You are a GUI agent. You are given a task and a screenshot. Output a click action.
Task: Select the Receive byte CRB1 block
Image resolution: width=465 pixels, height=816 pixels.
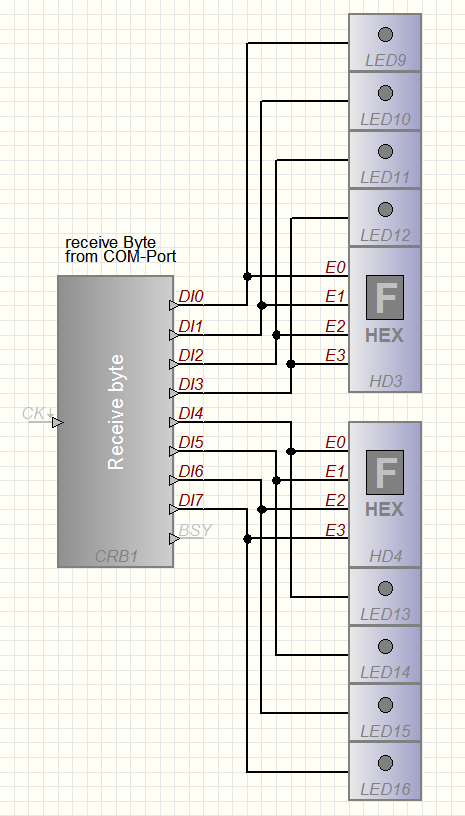click(x=115, y=422)
